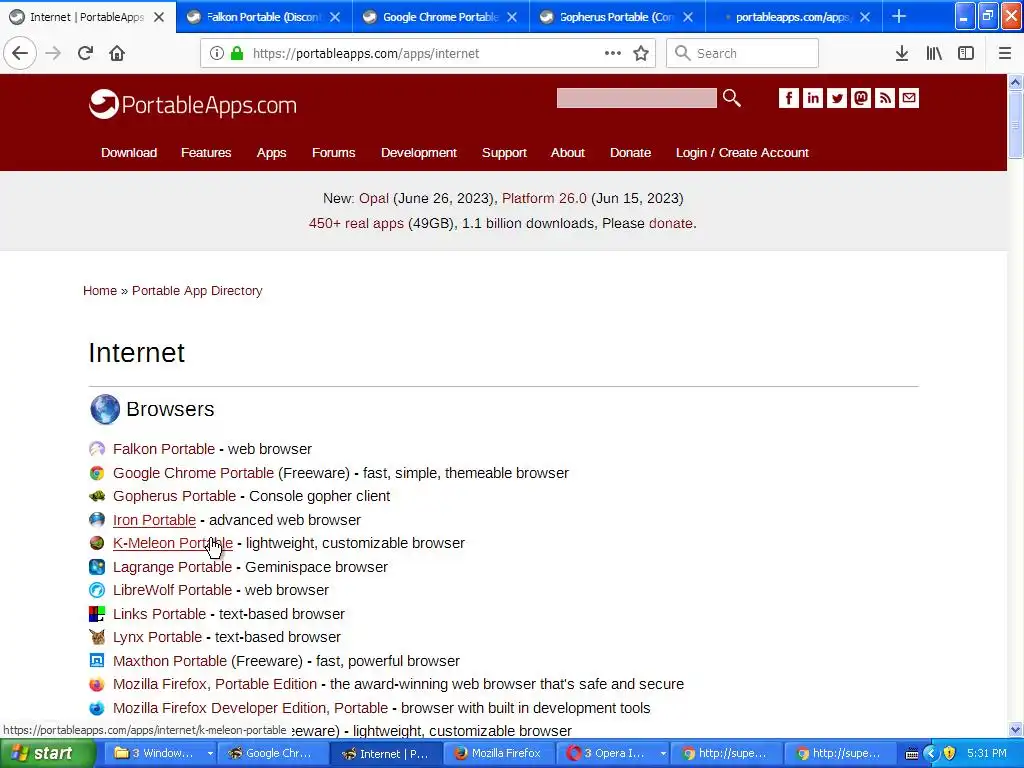The height and width of the screenshot is (768, 1024).
Task: Click the Maxthon Portable blue icon
Action: click(97, 661)
